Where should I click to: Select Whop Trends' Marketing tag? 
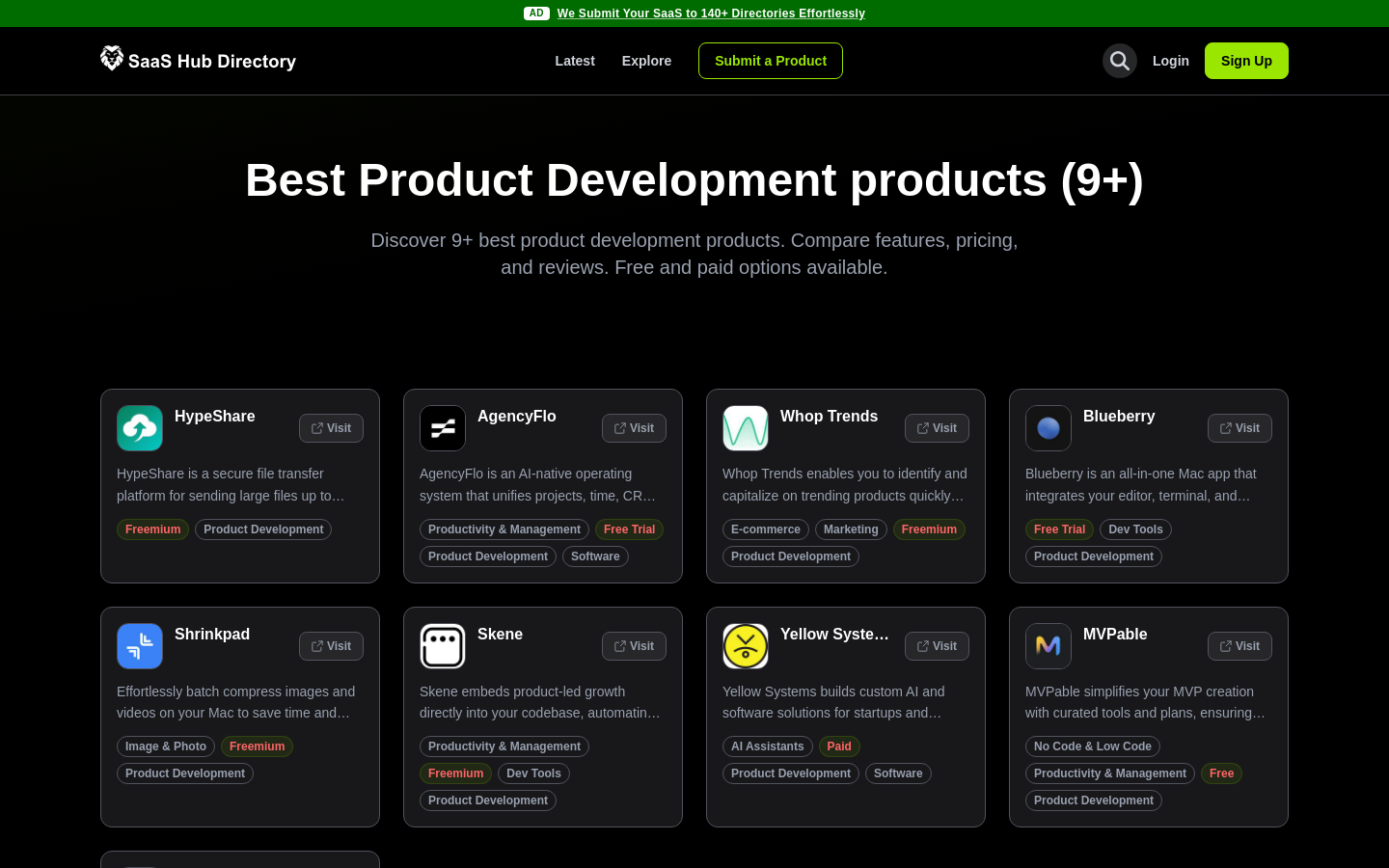coord(851,529)
